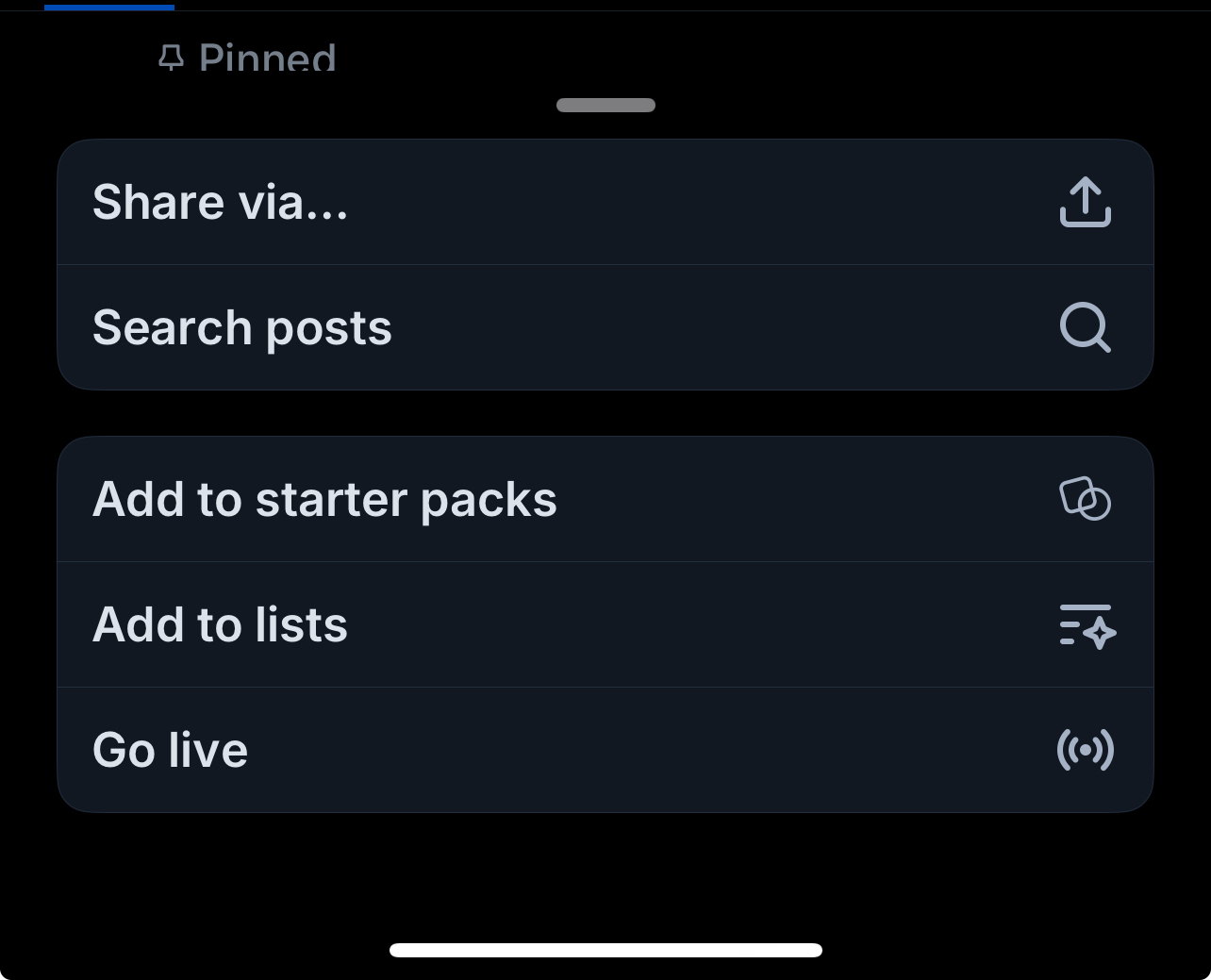Click the pin icon beside Pinned

[171, 58]
